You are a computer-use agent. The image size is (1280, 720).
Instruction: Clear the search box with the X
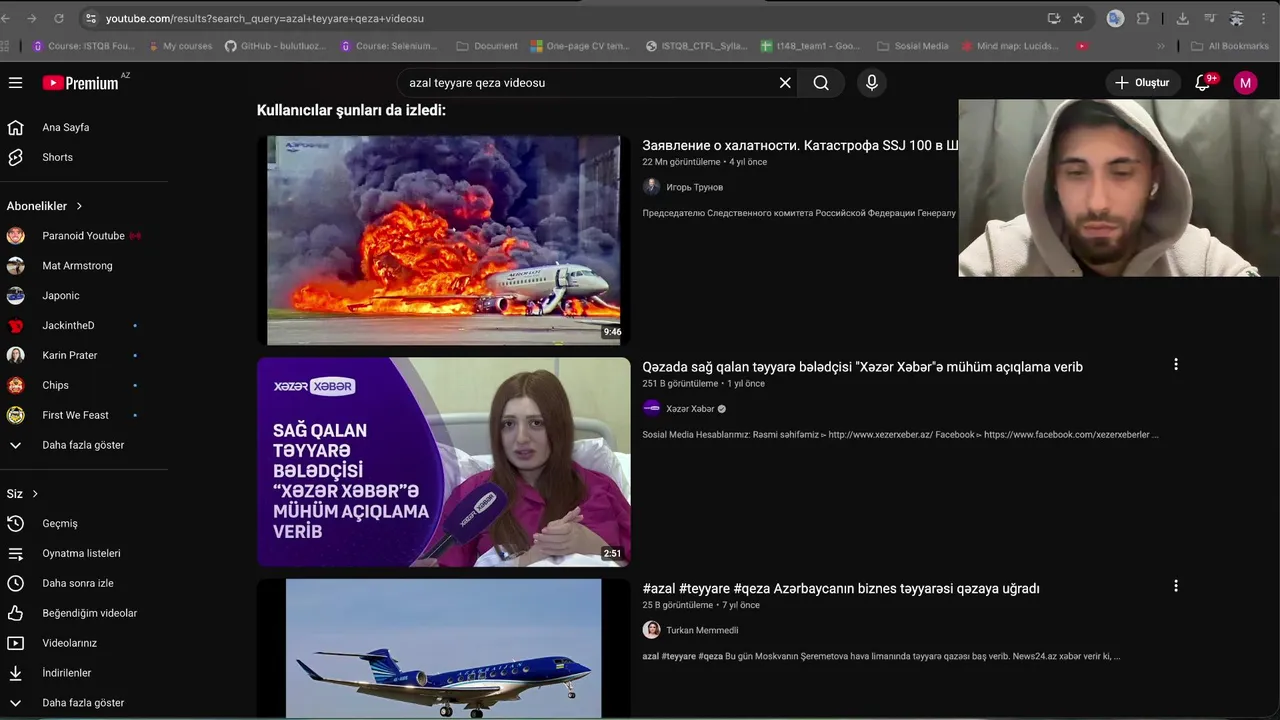point(785,83)
